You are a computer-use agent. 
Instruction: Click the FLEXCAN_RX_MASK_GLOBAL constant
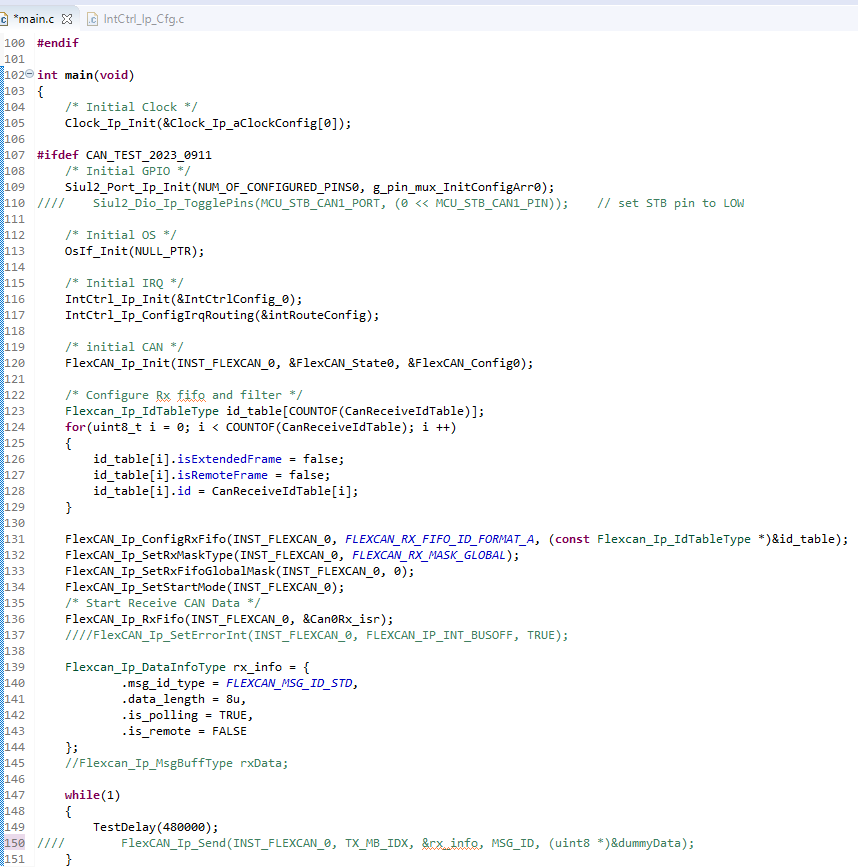tap(428, 555)
